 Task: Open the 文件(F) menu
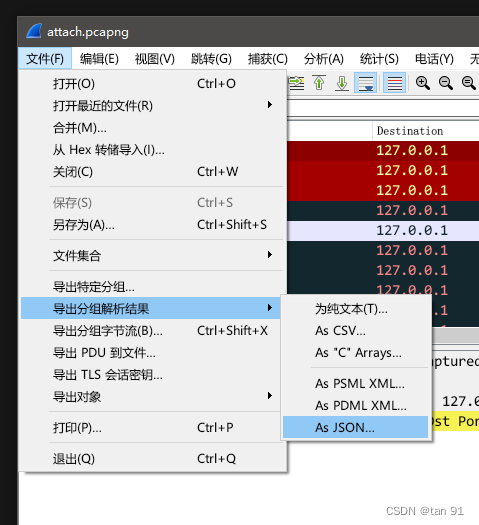45,59
